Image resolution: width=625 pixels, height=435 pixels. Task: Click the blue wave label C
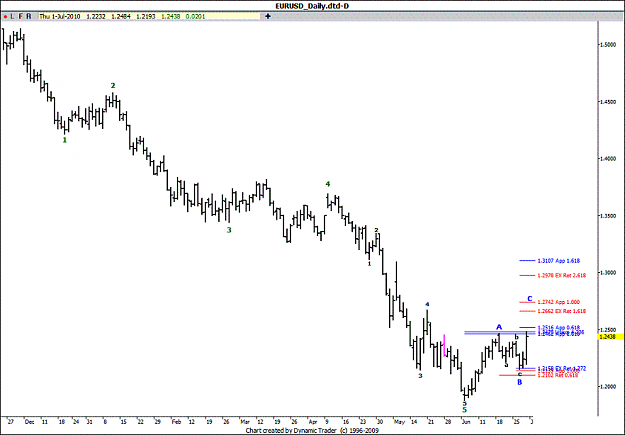point(530,299)
